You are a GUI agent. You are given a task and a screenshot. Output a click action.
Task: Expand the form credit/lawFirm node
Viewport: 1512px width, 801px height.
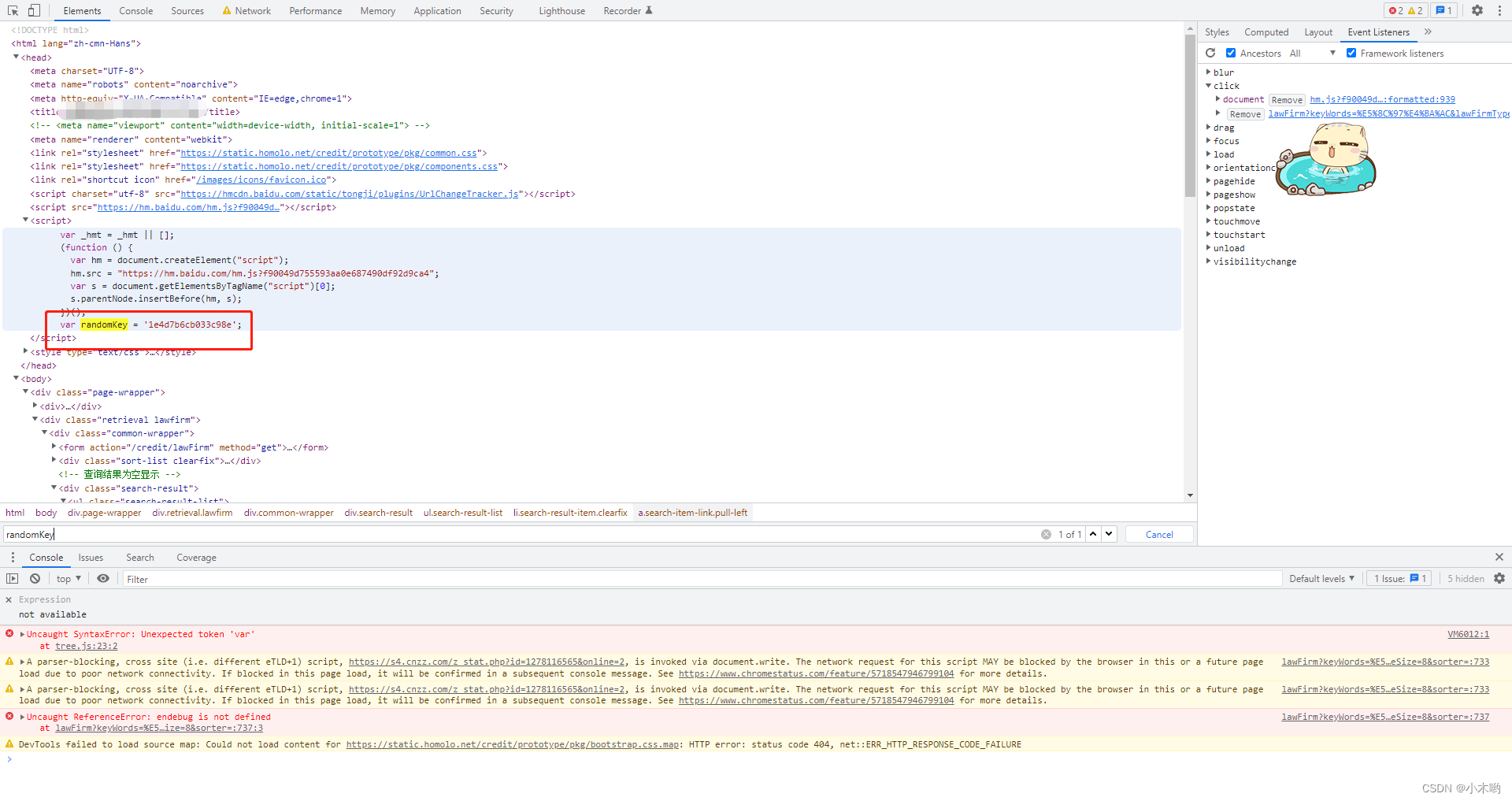54,447
